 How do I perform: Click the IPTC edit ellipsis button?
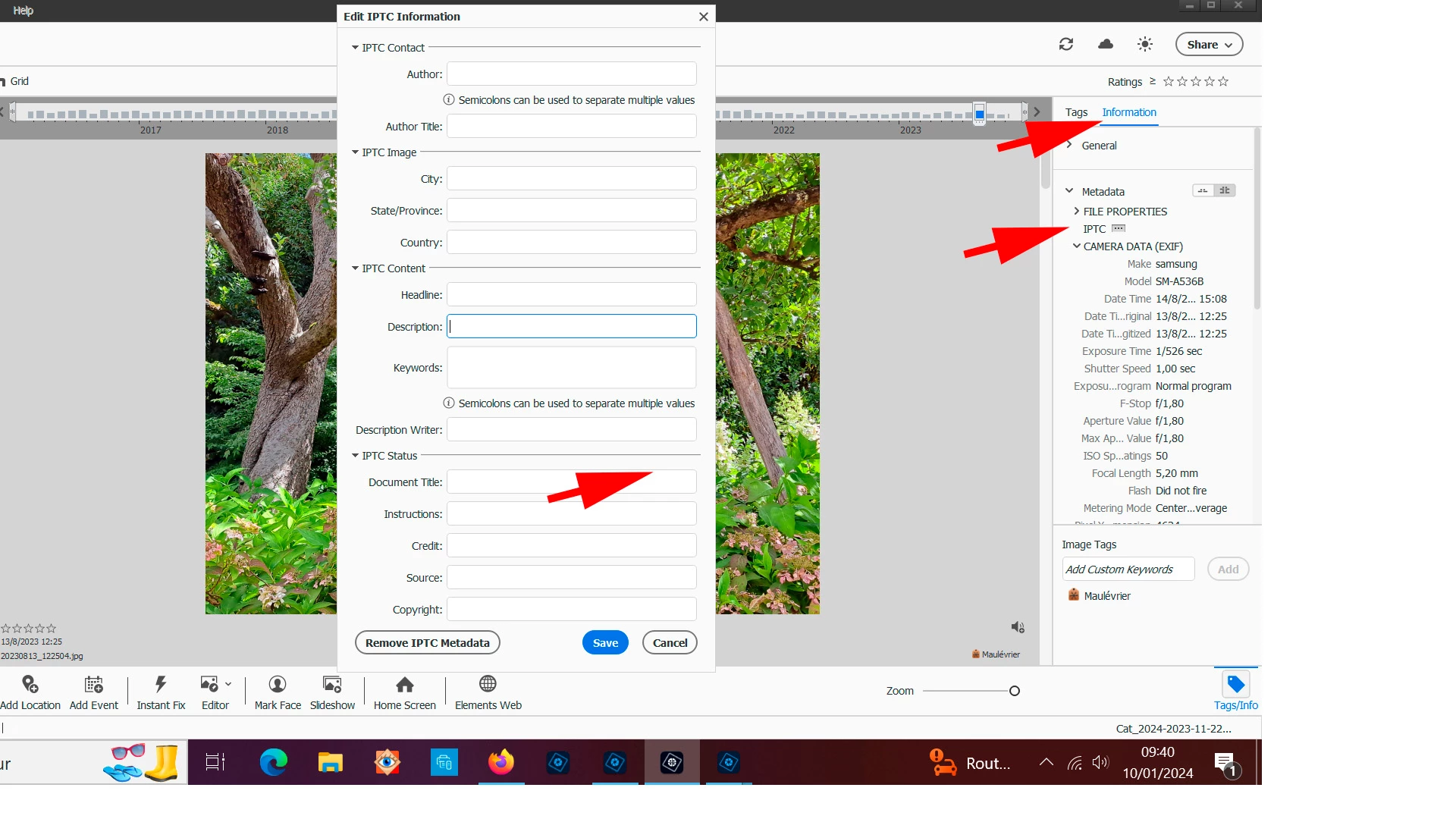coord(1119,228)
